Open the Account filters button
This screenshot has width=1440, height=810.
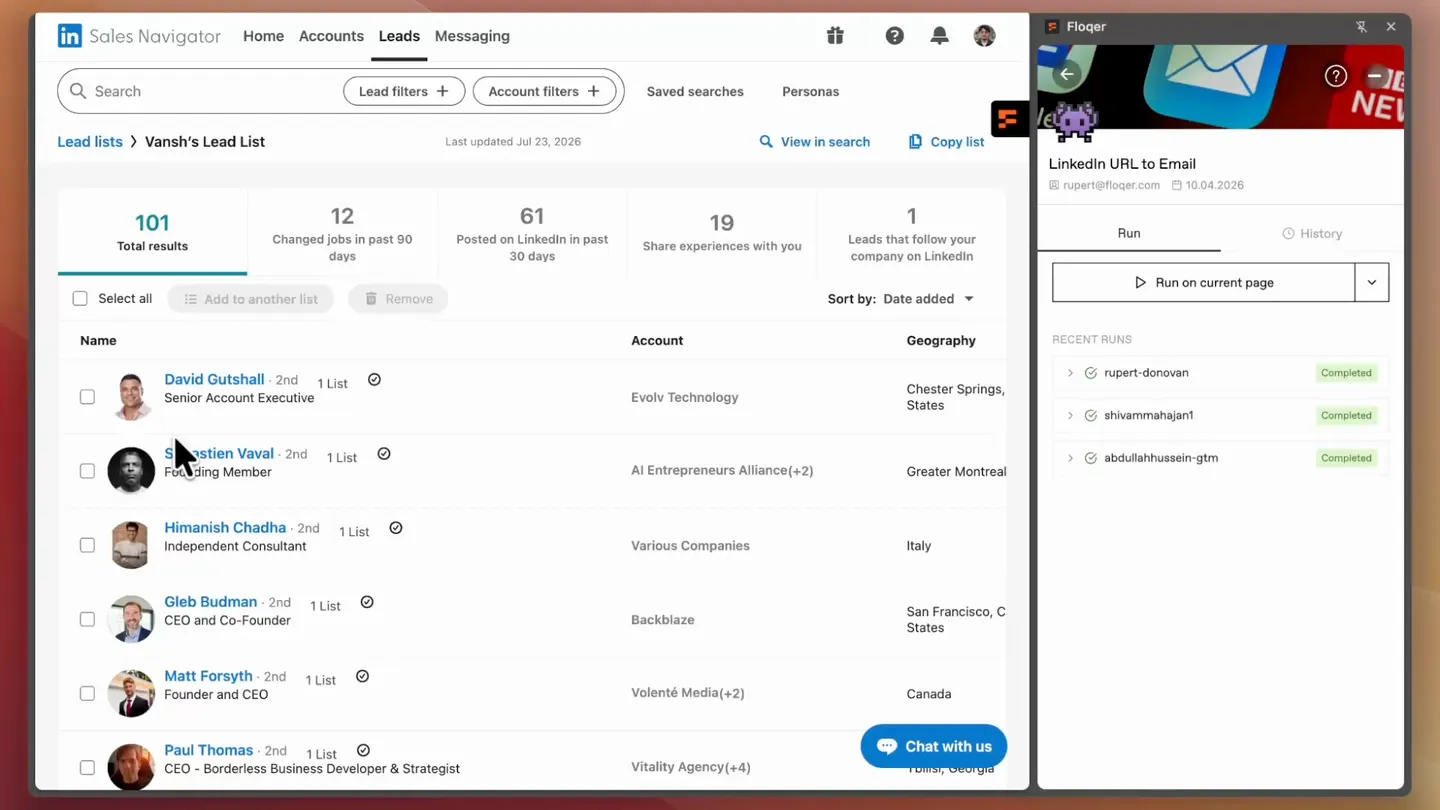click(x=545, y=91)
